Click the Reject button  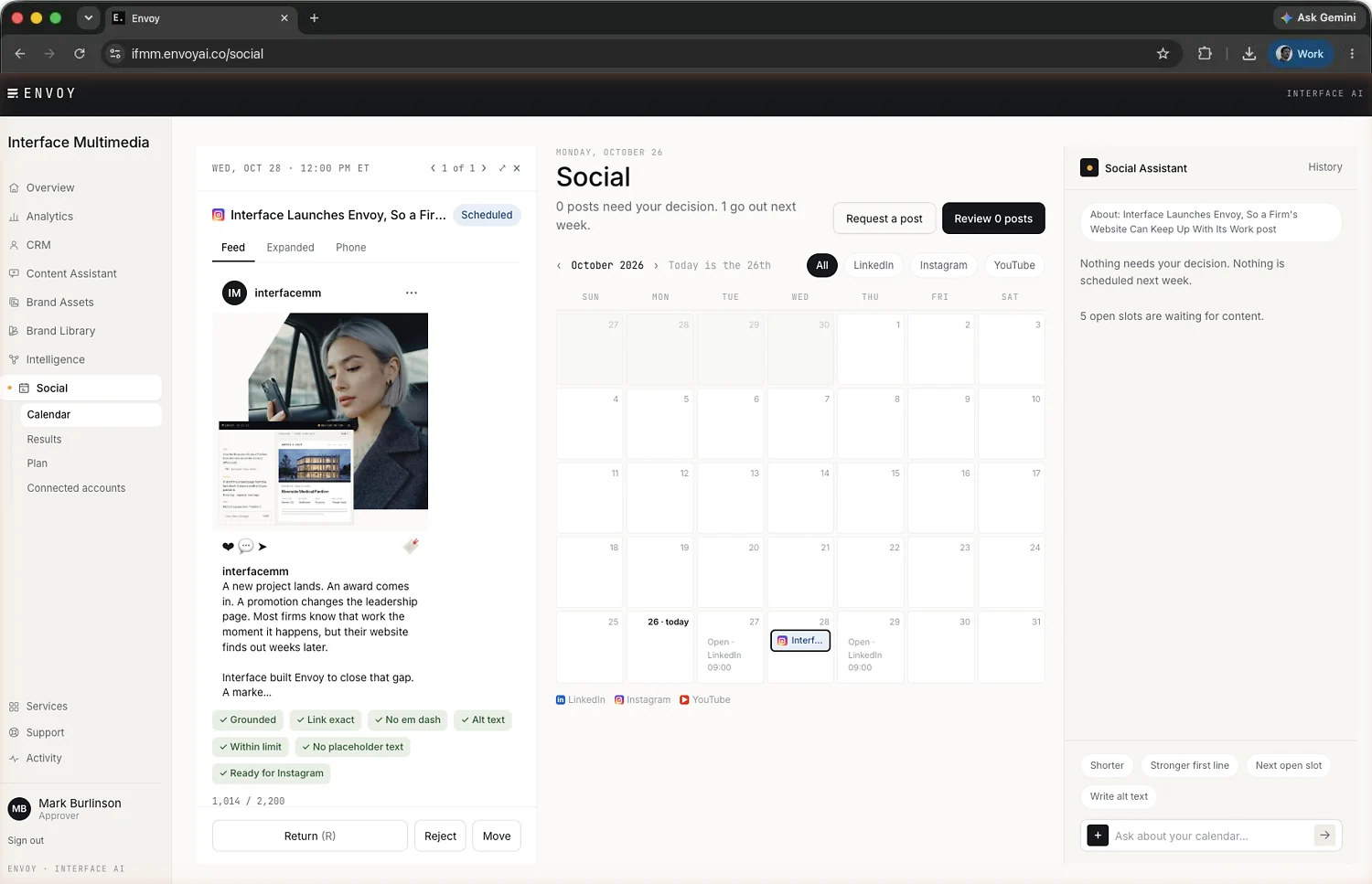[440, 836]
